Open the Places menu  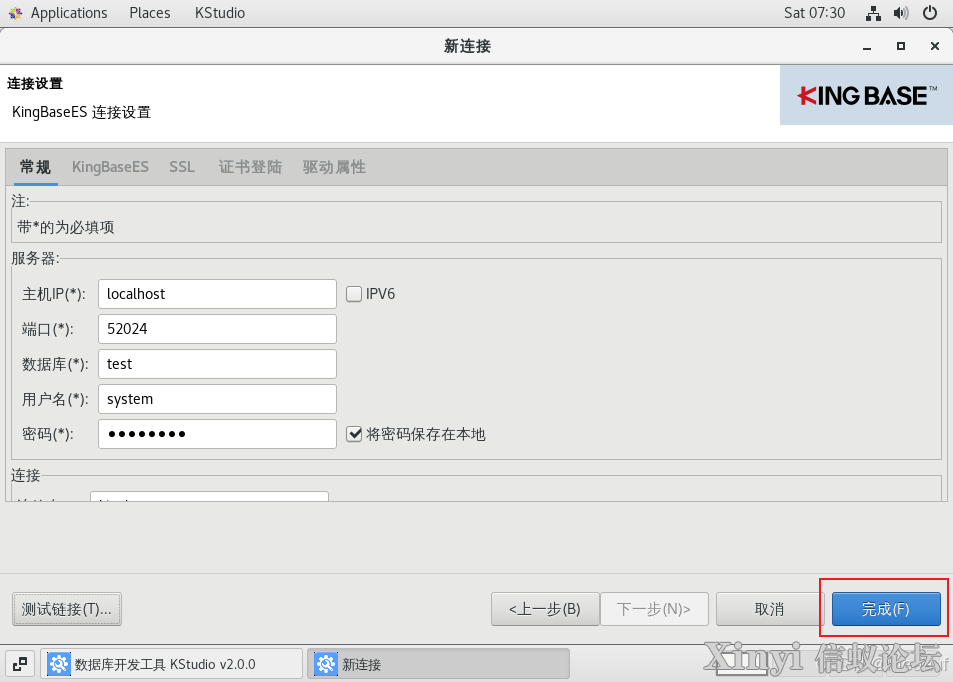click(150, 13)
